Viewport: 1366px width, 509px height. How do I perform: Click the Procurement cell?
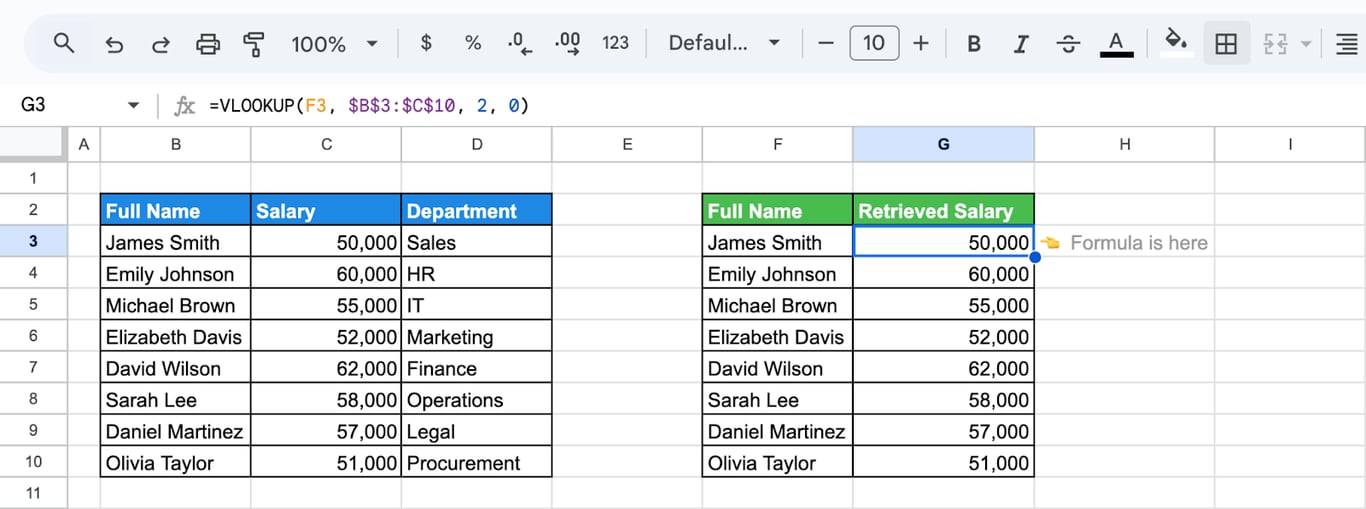click(477, 462)
